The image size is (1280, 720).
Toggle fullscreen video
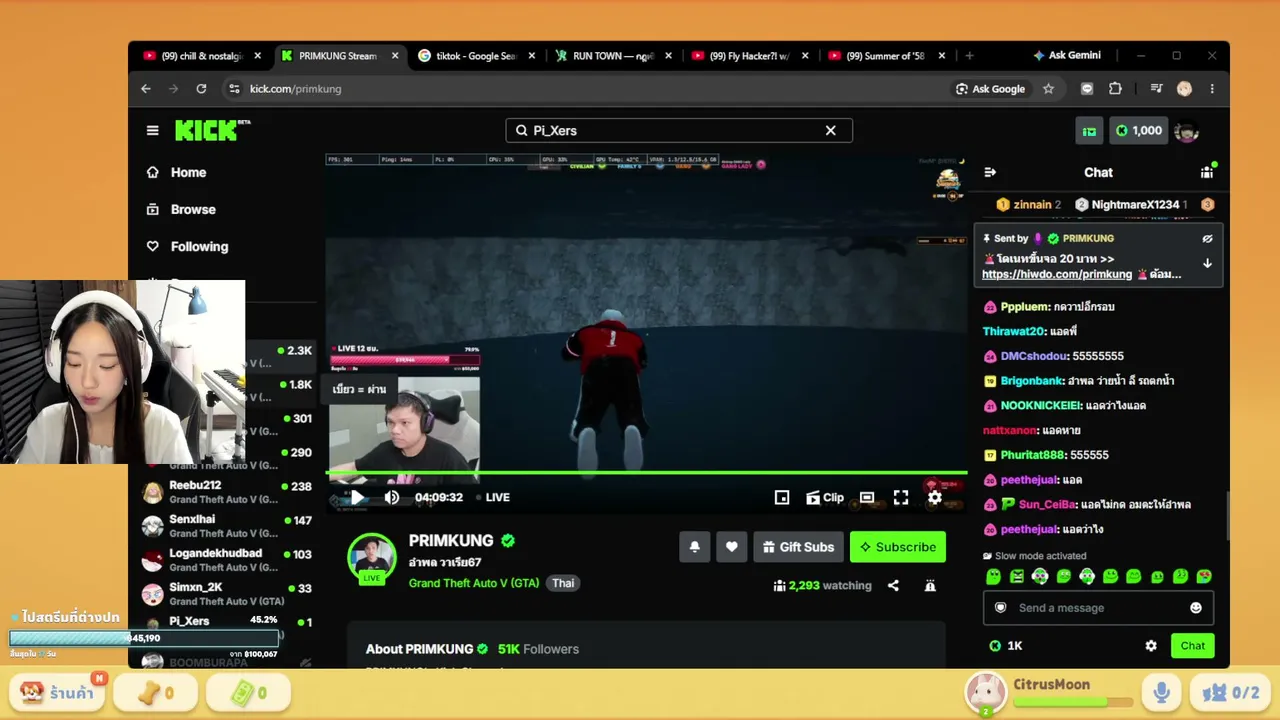(901, 497)
